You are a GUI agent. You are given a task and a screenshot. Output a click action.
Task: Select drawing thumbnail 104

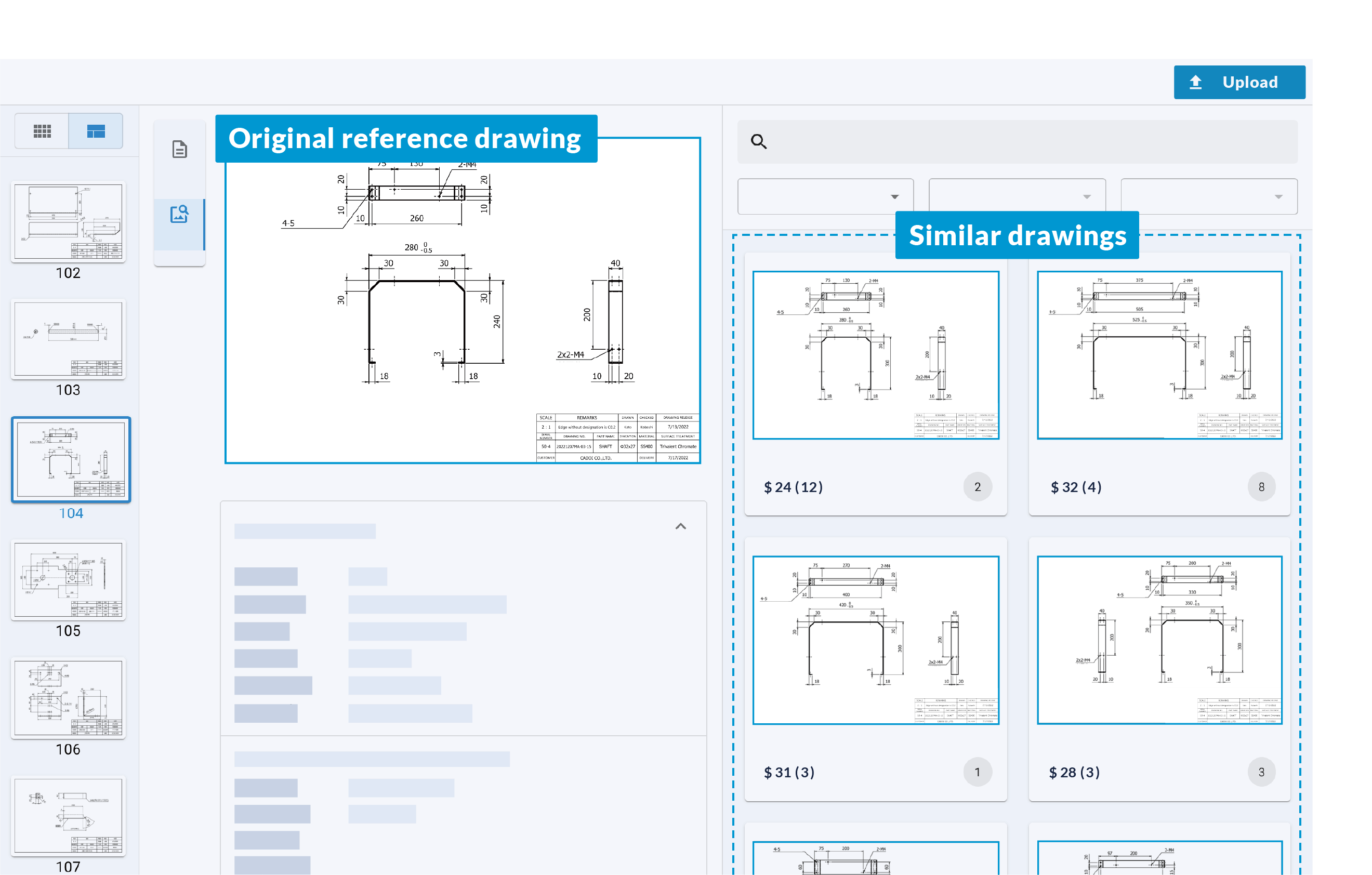tap(71, 460)
